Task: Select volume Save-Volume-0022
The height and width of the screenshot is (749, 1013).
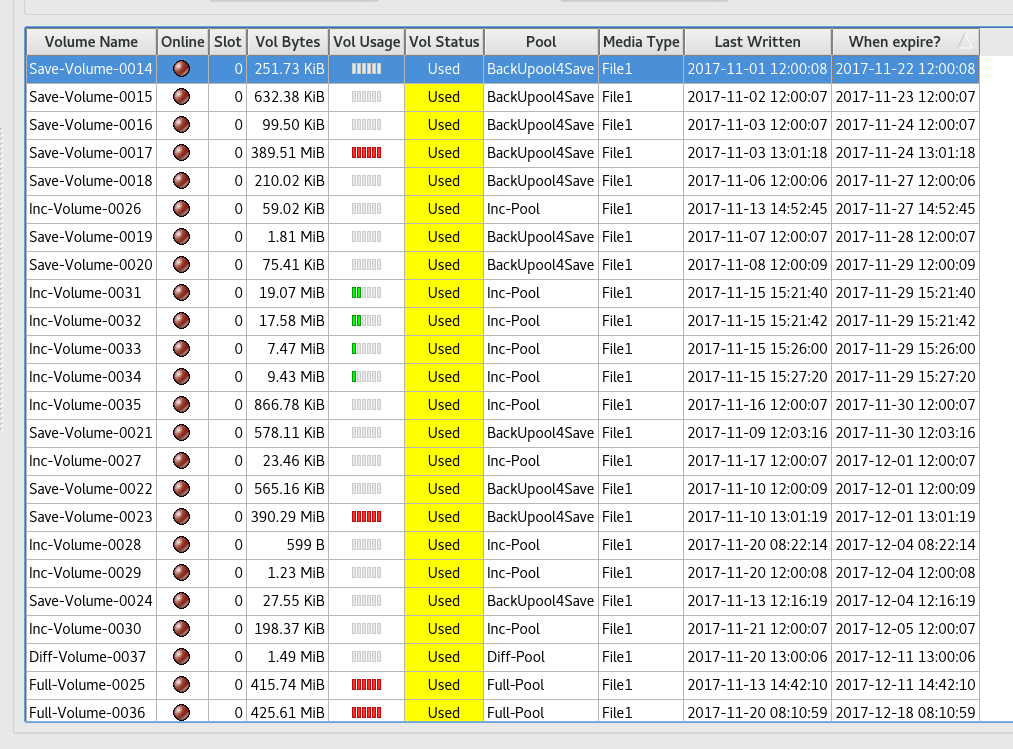Action: pos(91,489)
